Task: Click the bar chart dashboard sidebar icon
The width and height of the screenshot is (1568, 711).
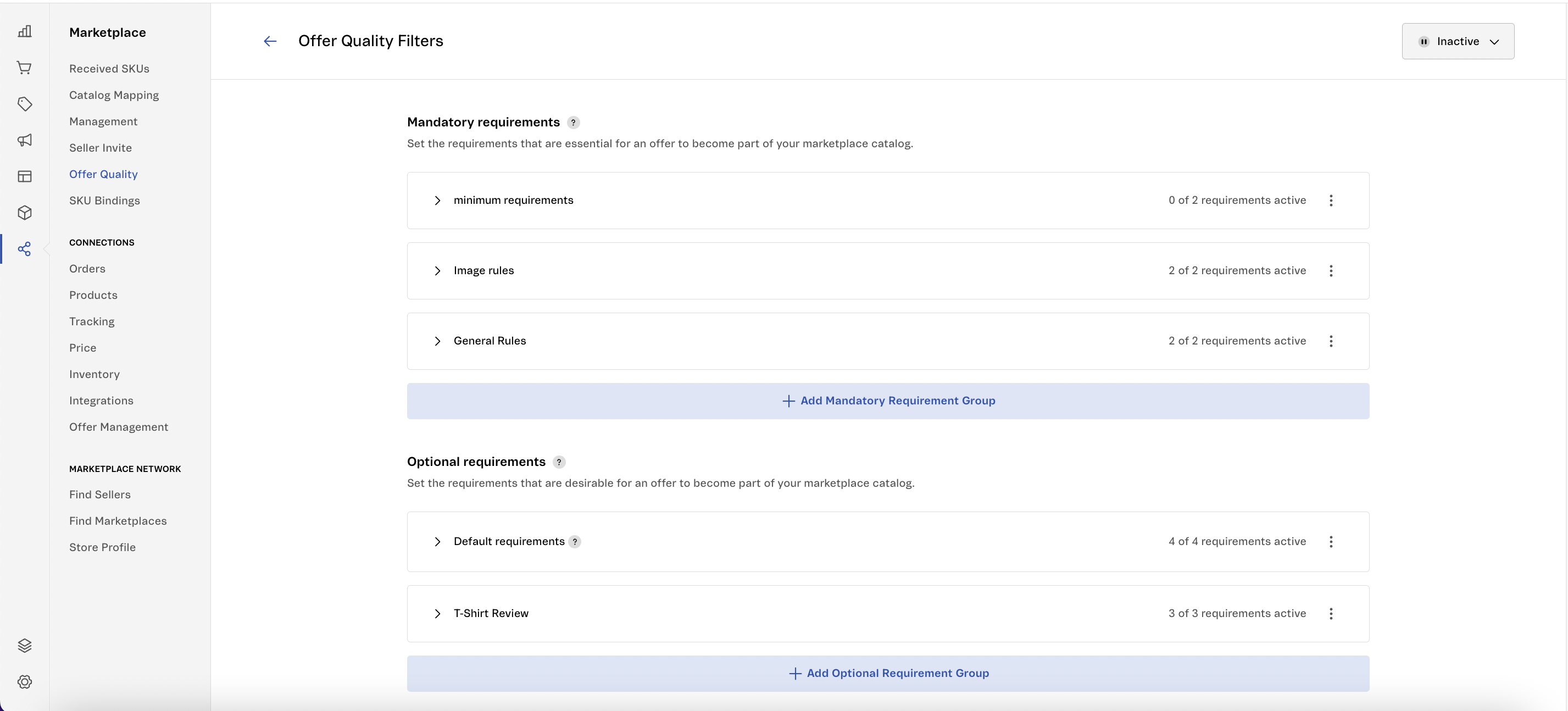Action: point(24,32)
